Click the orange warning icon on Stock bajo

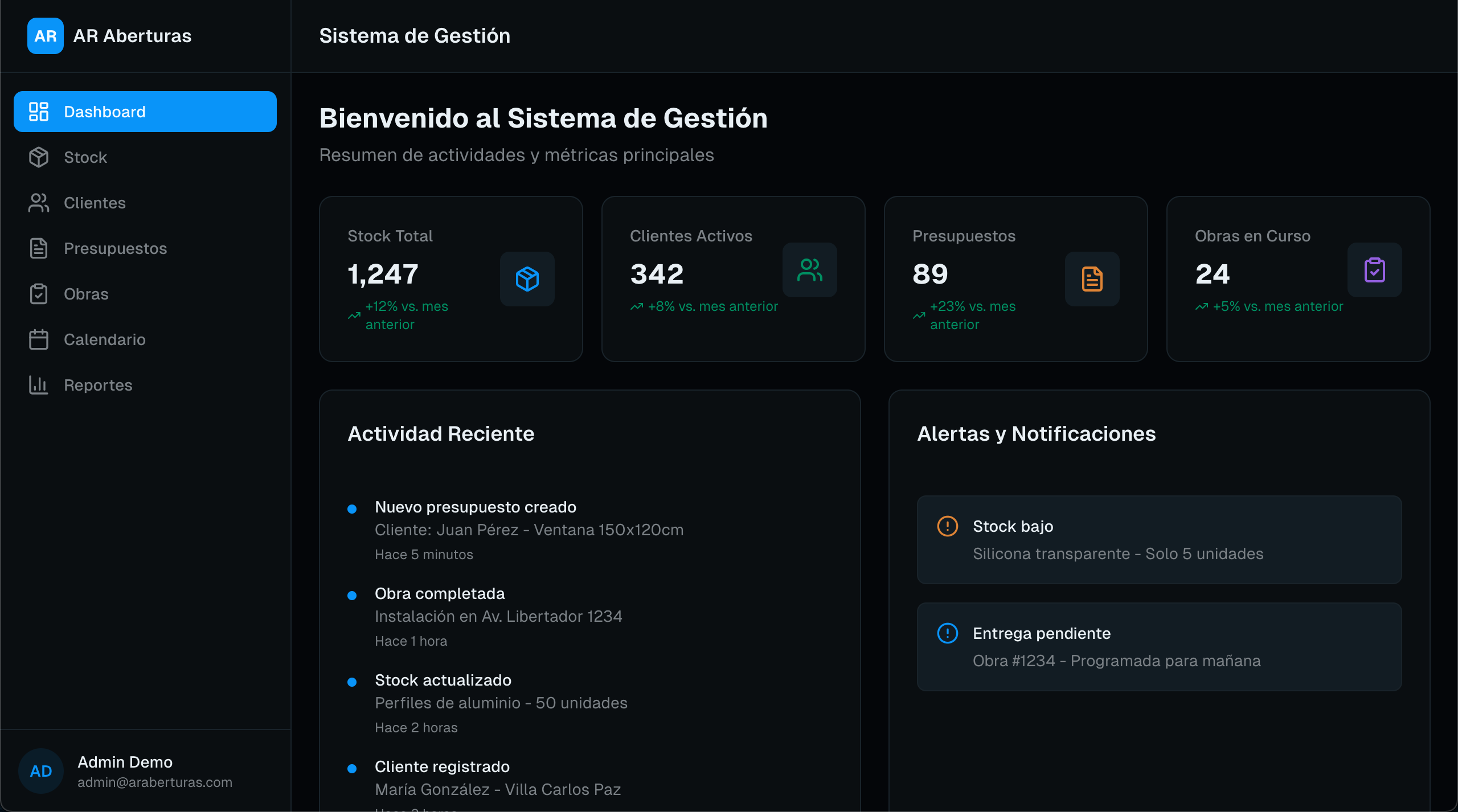point(947,526)
